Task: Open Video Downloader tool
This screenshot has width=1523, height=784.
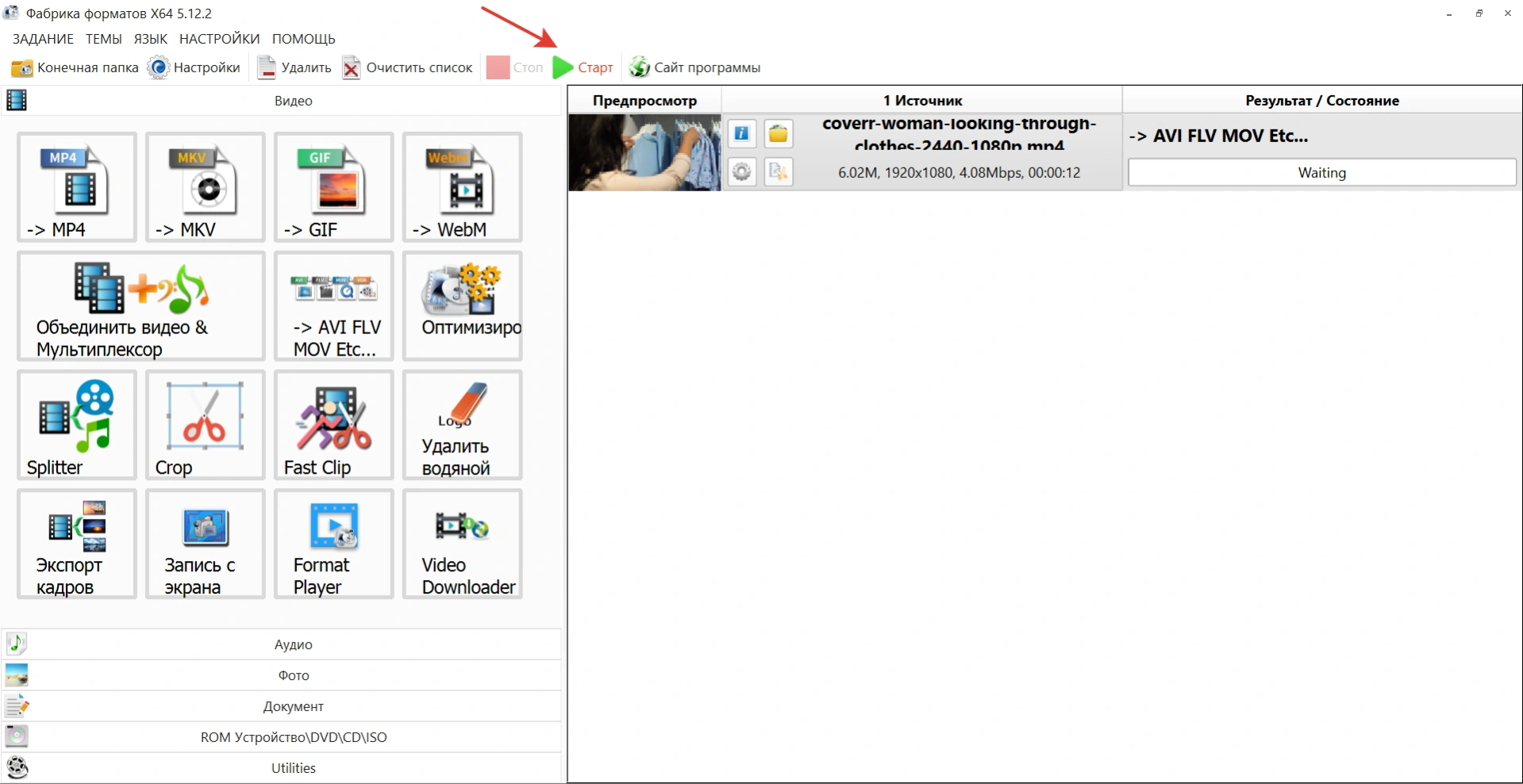Action: click(x=462, y=544)
